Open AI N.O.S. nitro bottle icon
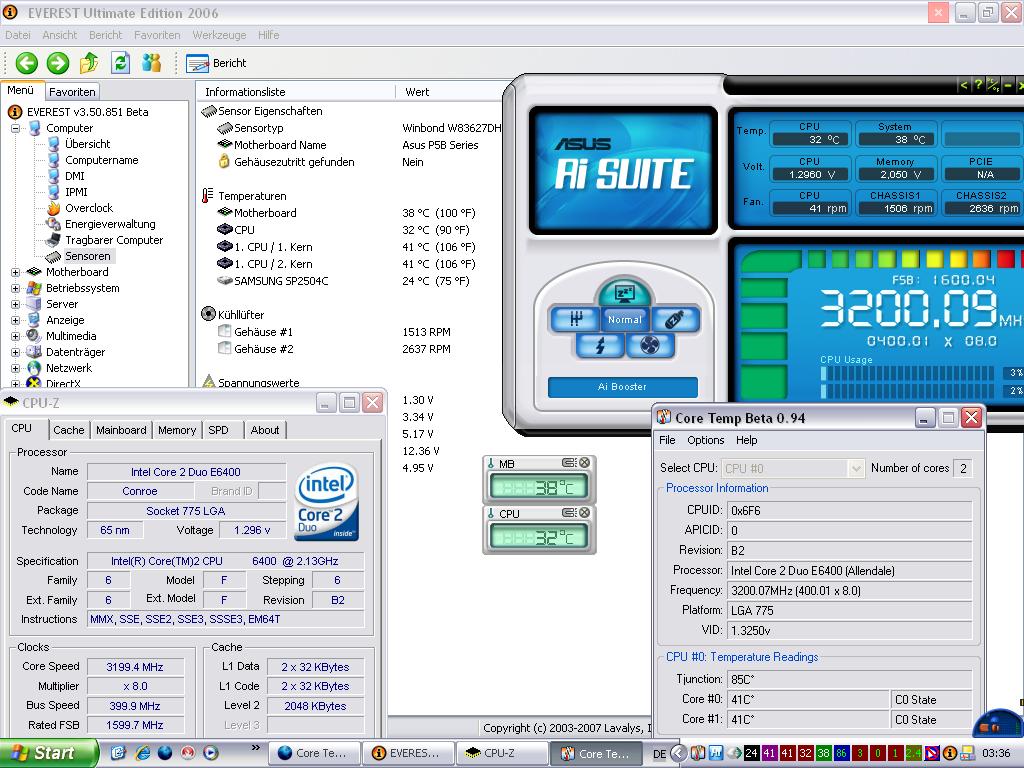The image size is (1024, 768). pos(675,319)
